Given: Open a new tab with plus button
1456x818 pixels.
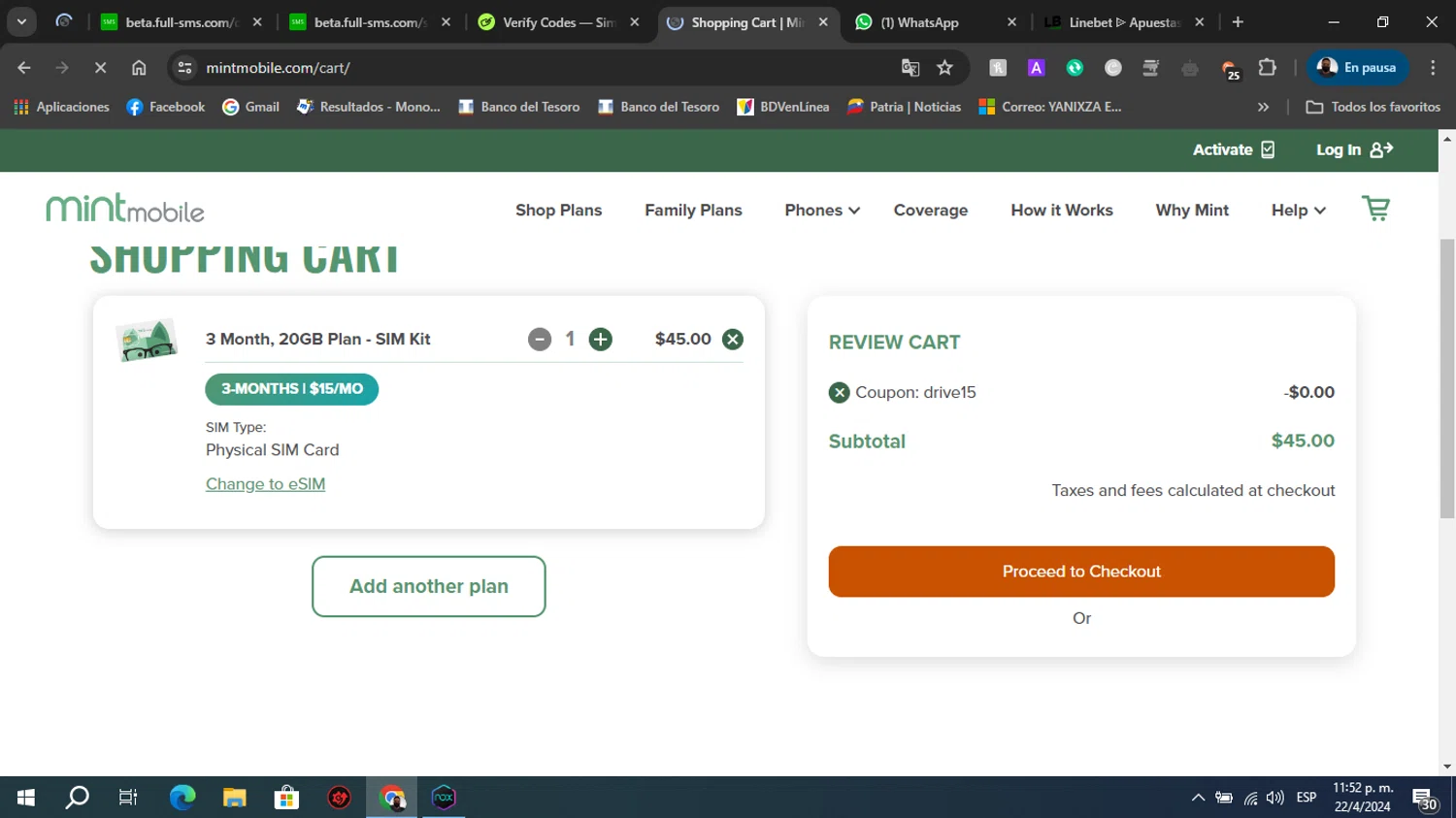Looking at the screenshot, I should click(x=1238, y=22).
